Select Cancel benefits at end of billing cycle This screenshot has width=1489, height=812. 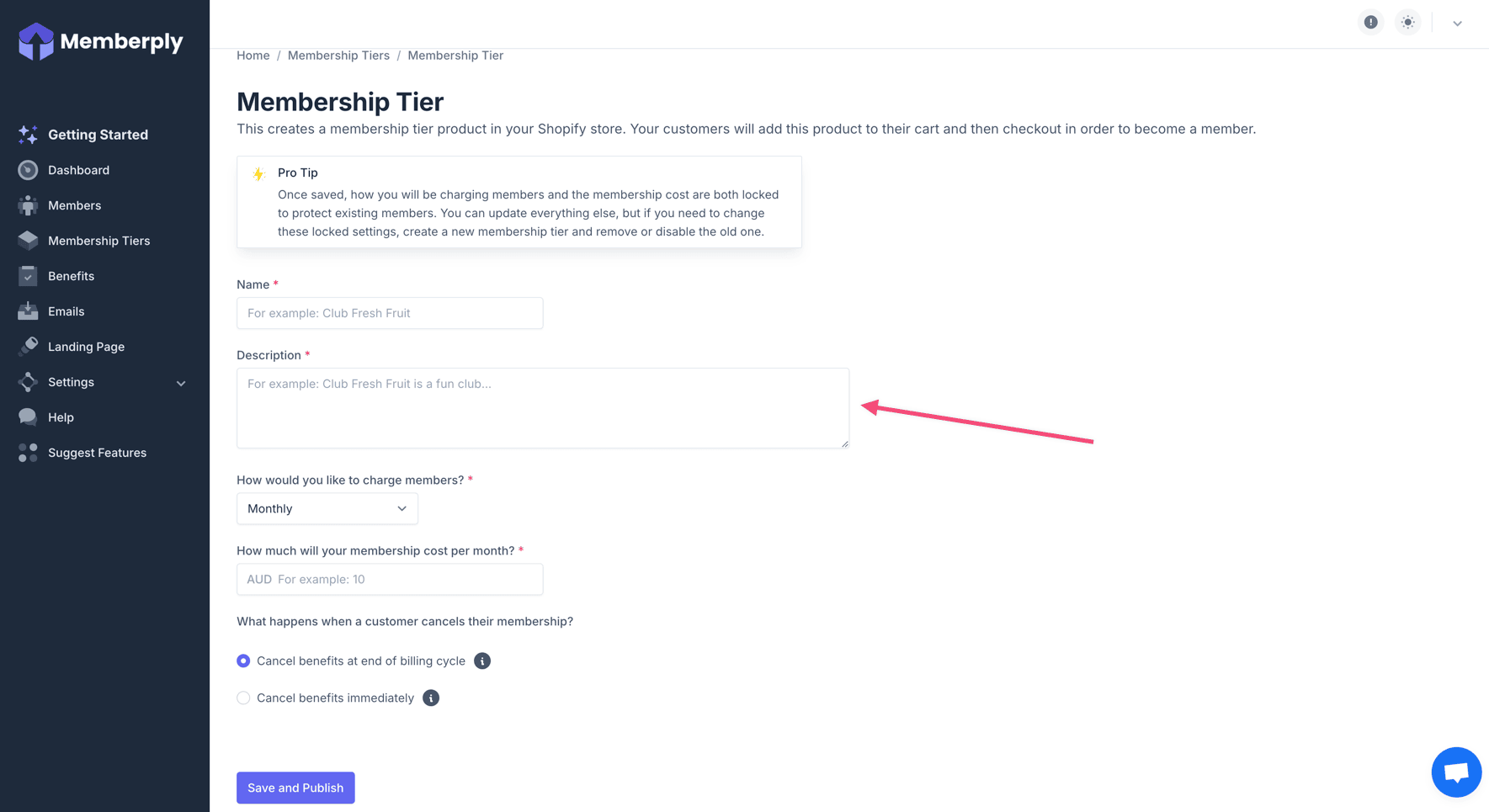pos(243,661)
